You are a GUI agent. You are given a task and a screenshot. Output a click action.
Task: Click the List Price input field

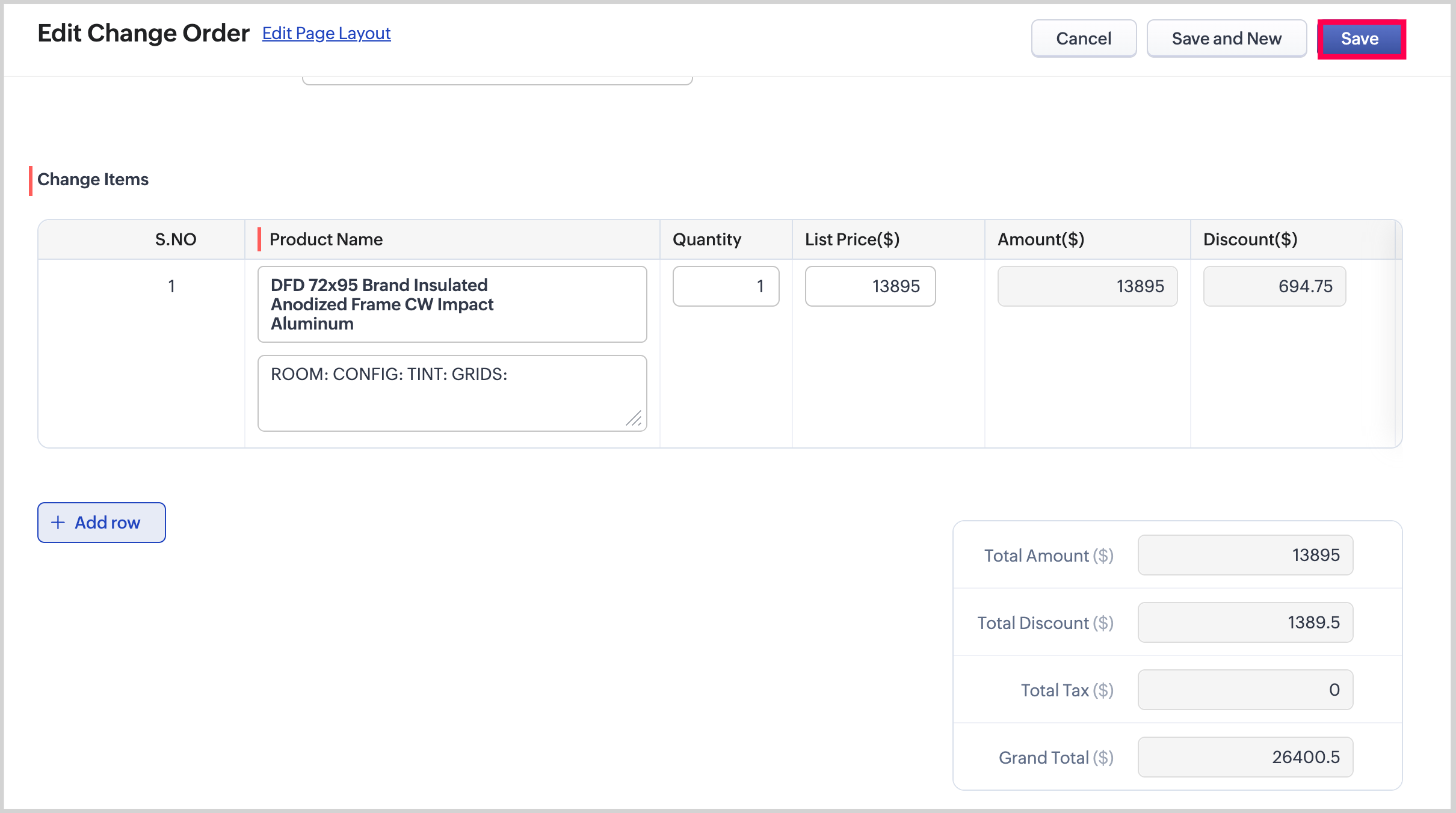[x=869, y=286]
